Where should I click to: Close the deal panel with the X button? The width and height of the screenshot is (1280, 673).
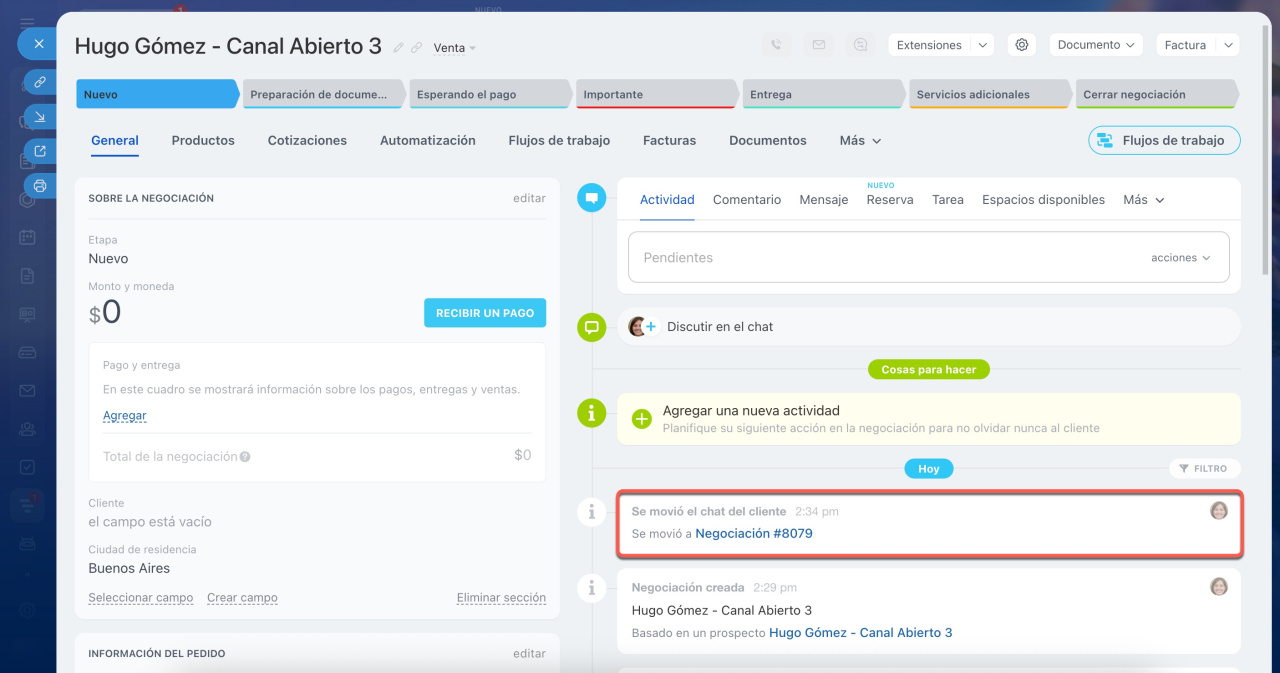point(38,44)
